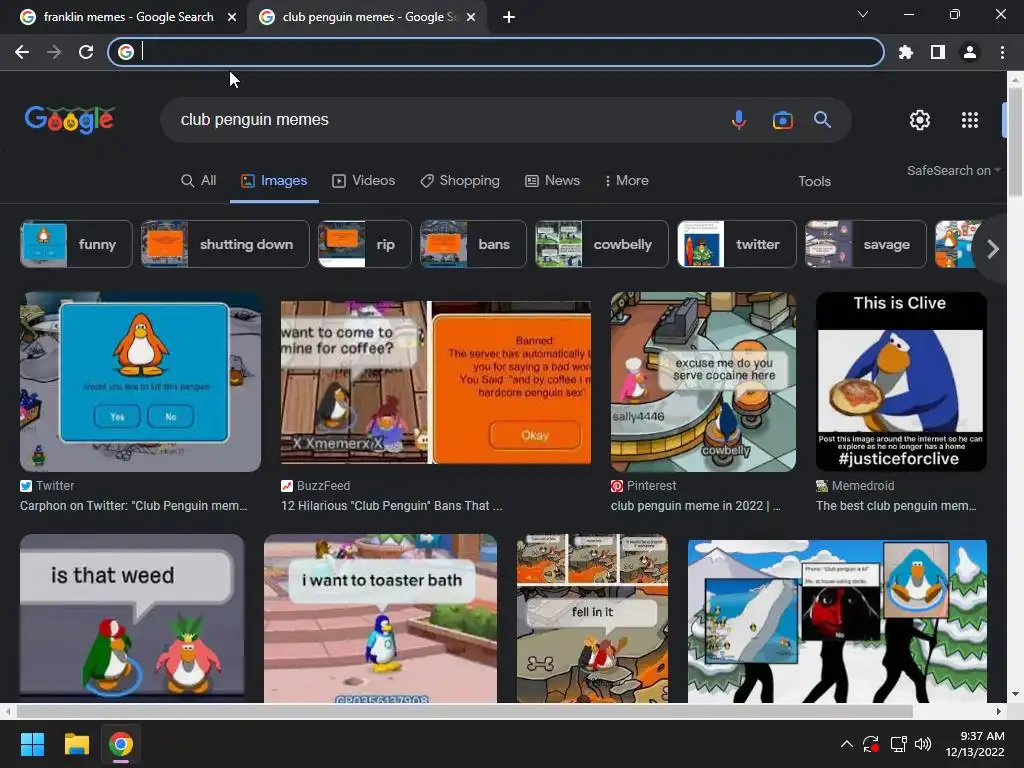Click the browser forward arrow
The height and width of the screenshot is (768, 1024).
[x=54, y=52]
